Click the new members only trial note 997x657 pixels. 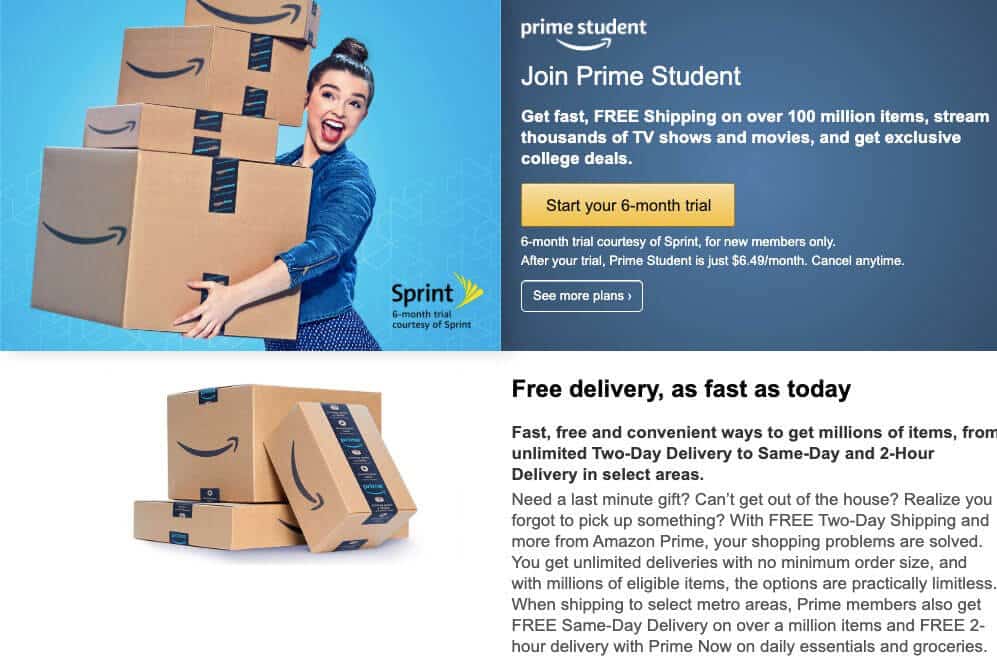pos(678,242)
